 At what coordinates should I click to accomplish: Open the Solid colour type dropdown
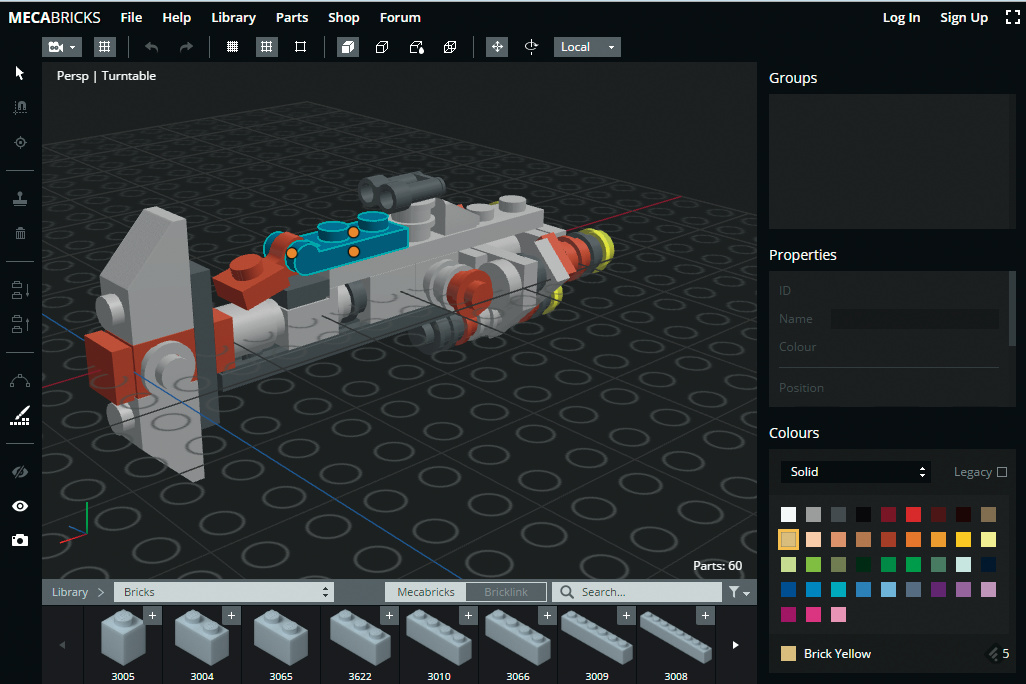click(855, 472)
